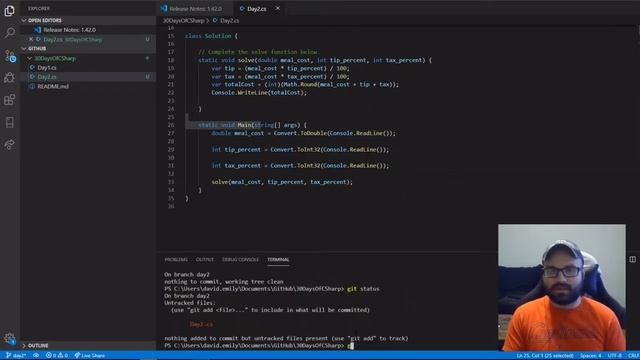Click the 'class Solution {' code line

(211, 36)
